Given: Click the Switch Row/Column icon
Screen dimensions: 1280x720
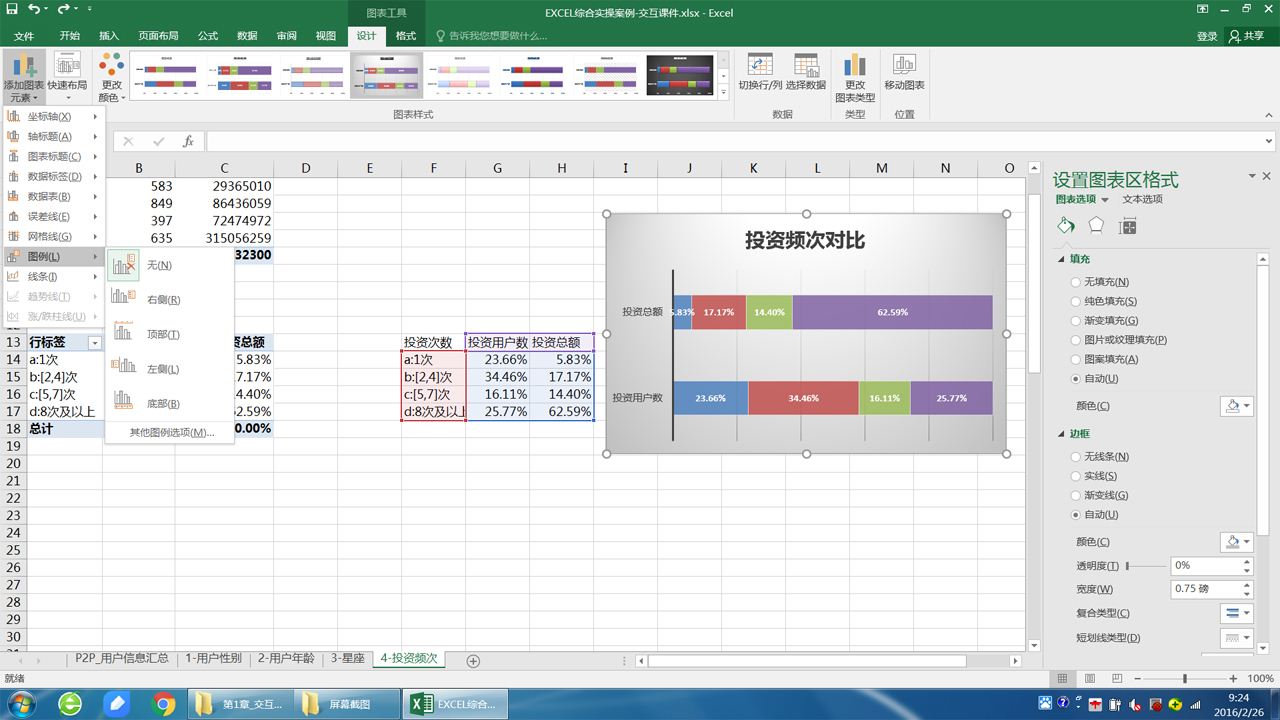Looking at the screenshot, I should pyautogui.click(x=760, y=72).
